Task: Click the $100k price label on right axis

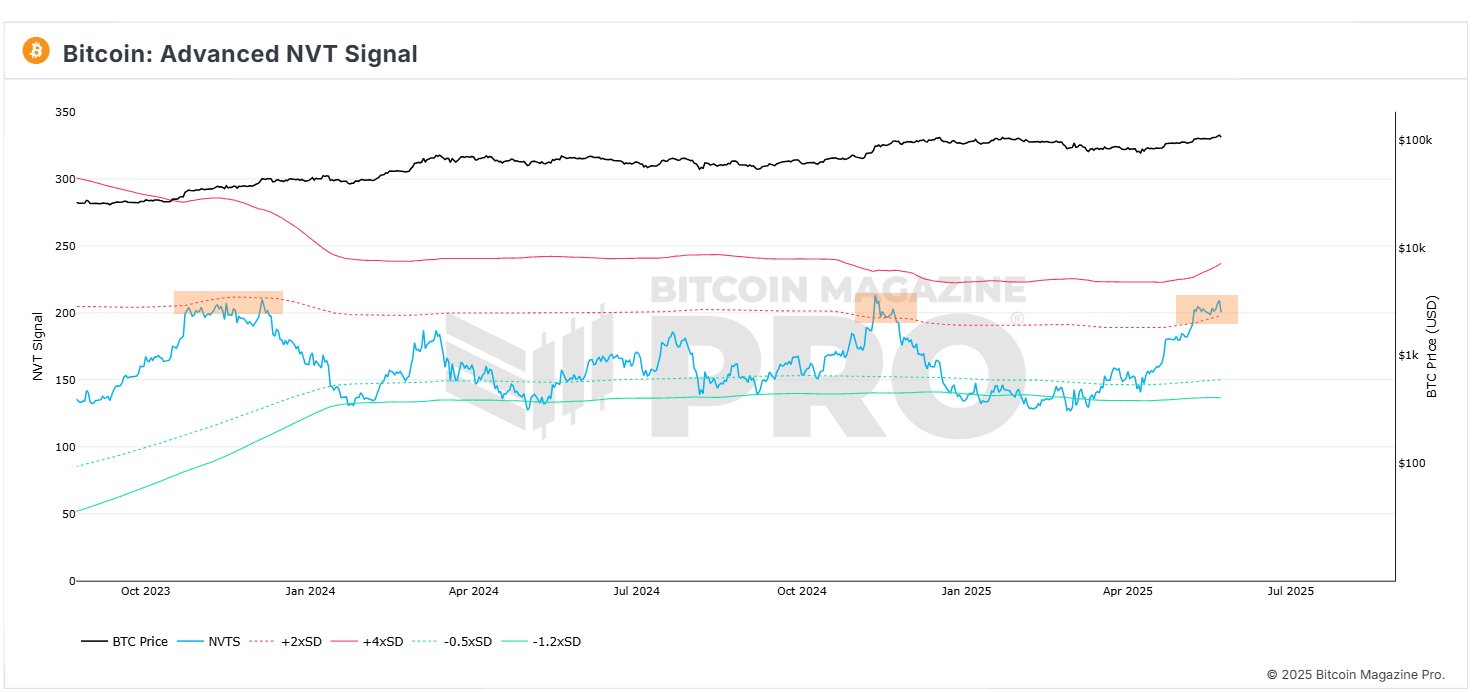Action: [x=1414, y=141]
